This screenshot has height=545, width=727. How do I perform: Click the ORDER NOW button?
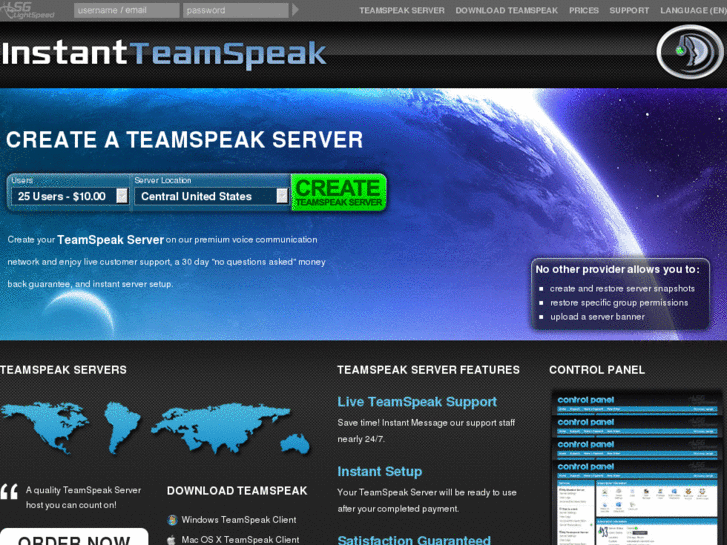(74, 537)
